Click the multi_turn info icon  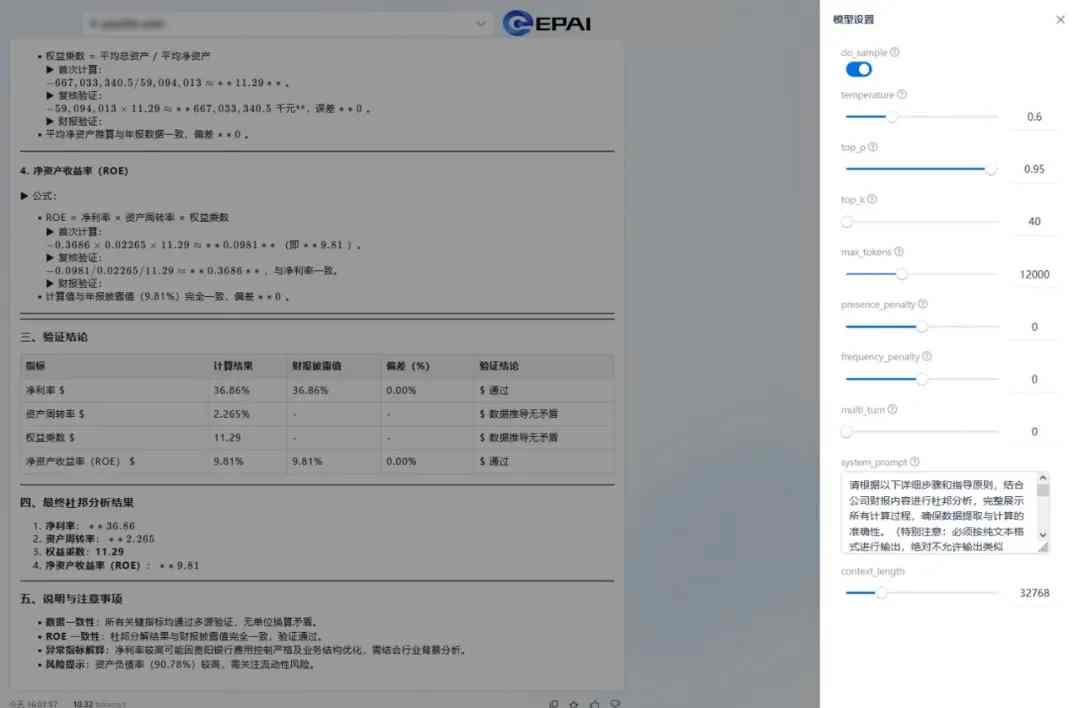coord(890,409)
